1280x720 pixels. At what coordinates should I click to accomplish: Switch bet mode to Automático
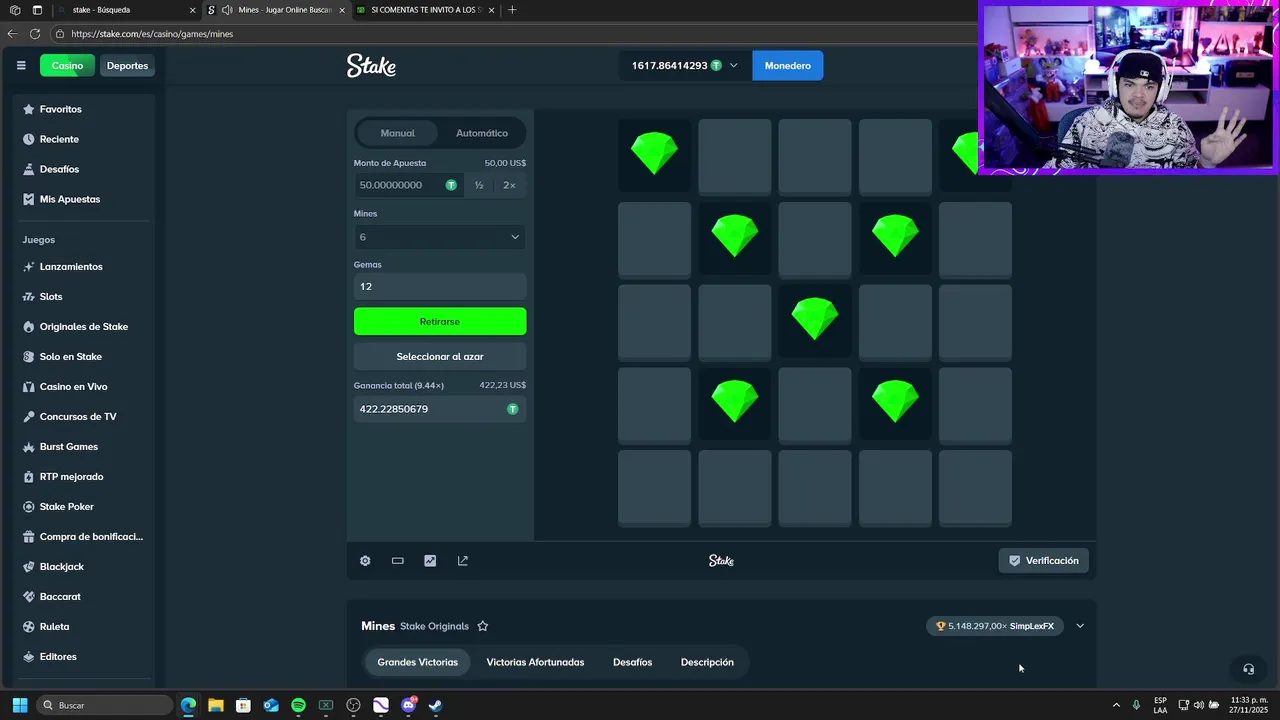pyautogui.click(x=482, y=133)
